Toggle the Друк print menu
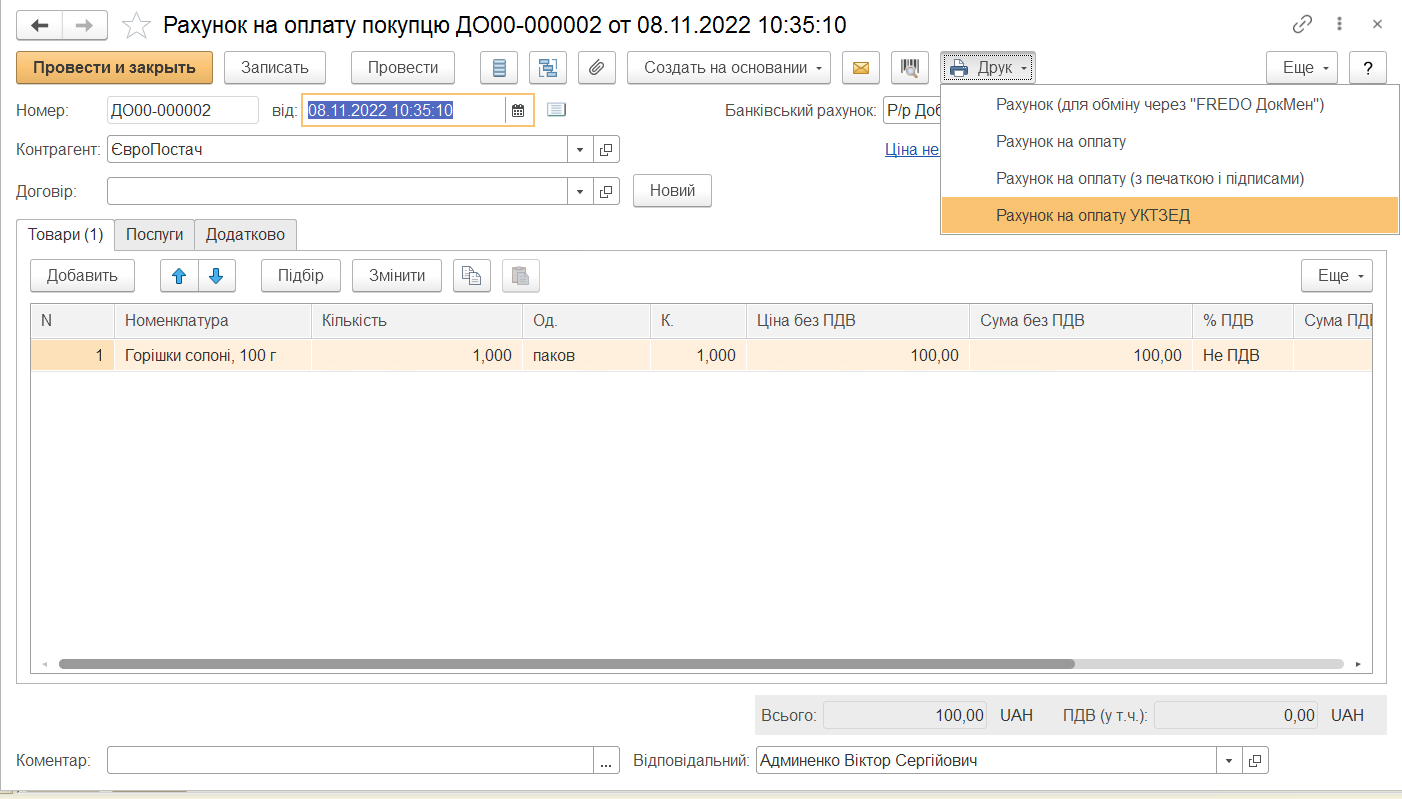 (987, 68)
